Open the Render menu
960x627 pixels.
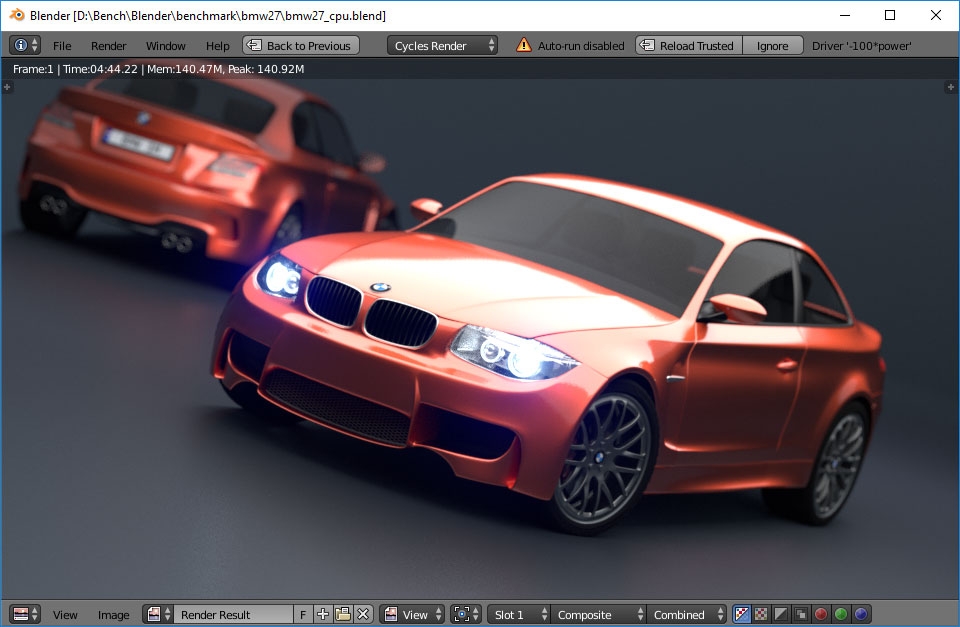point(108,46)
